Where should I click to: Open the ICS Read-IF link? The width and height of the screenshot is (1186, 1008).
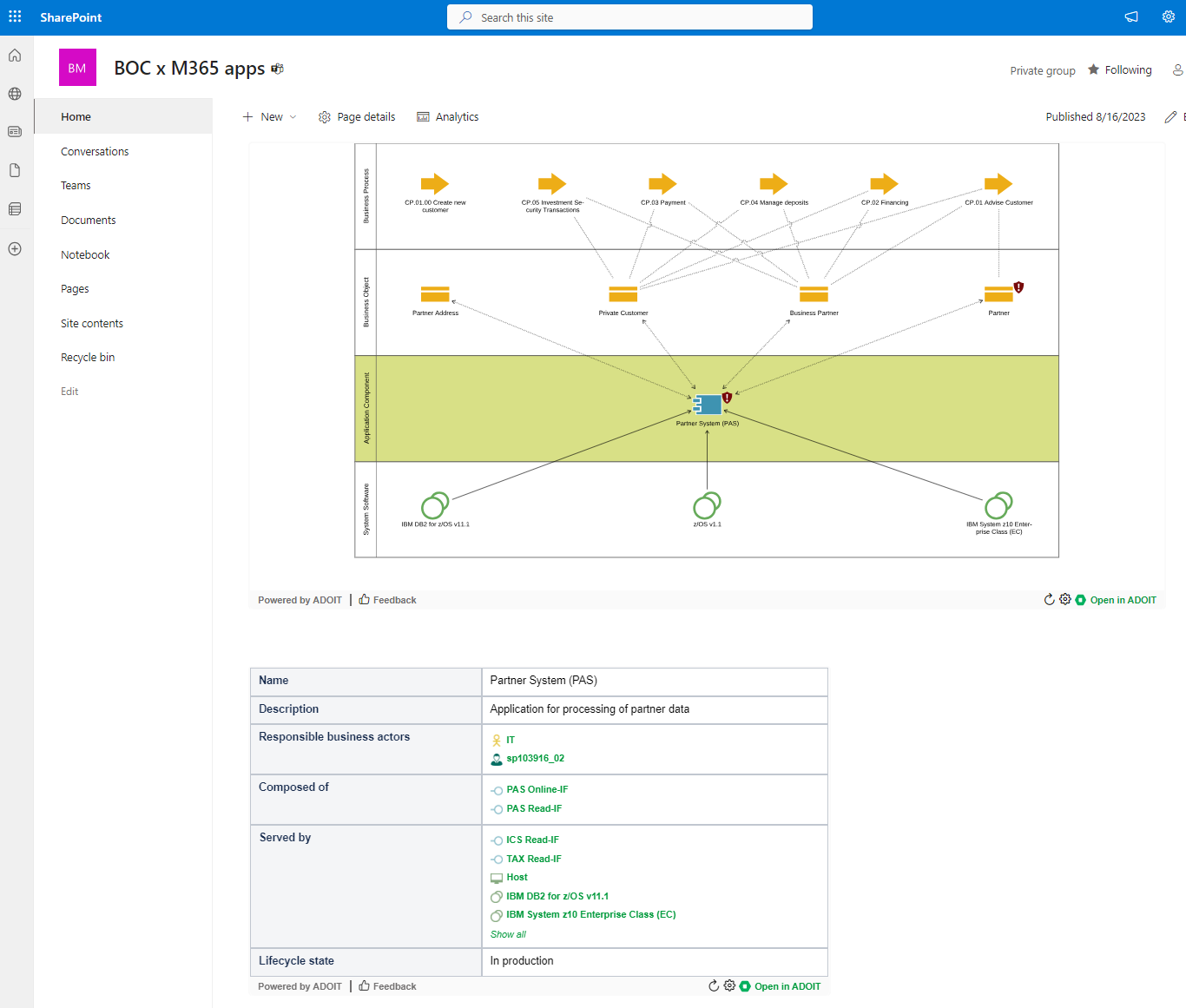coord(532,840)
